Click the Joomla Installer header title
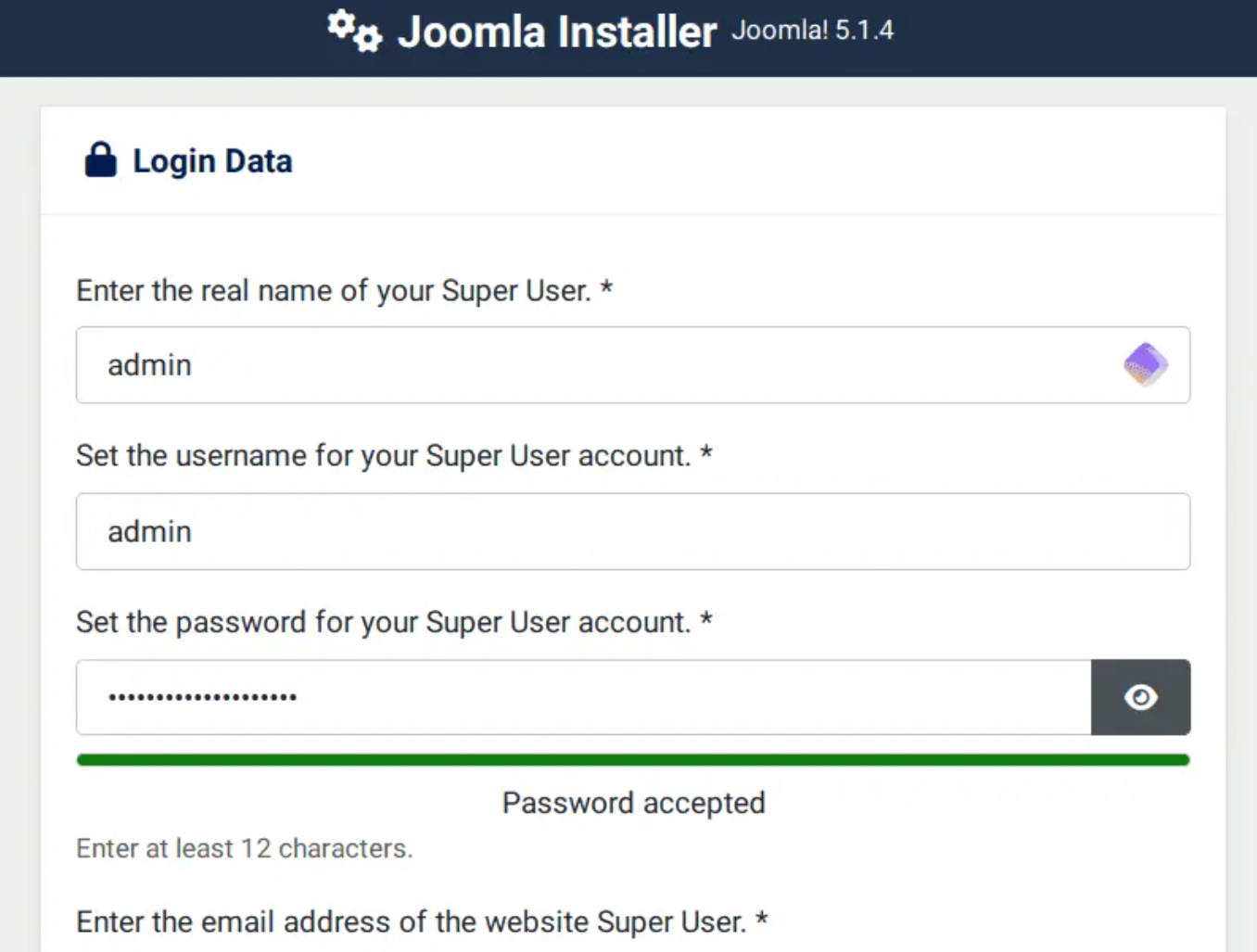The image size is (1257, 952). coord(557,32)
